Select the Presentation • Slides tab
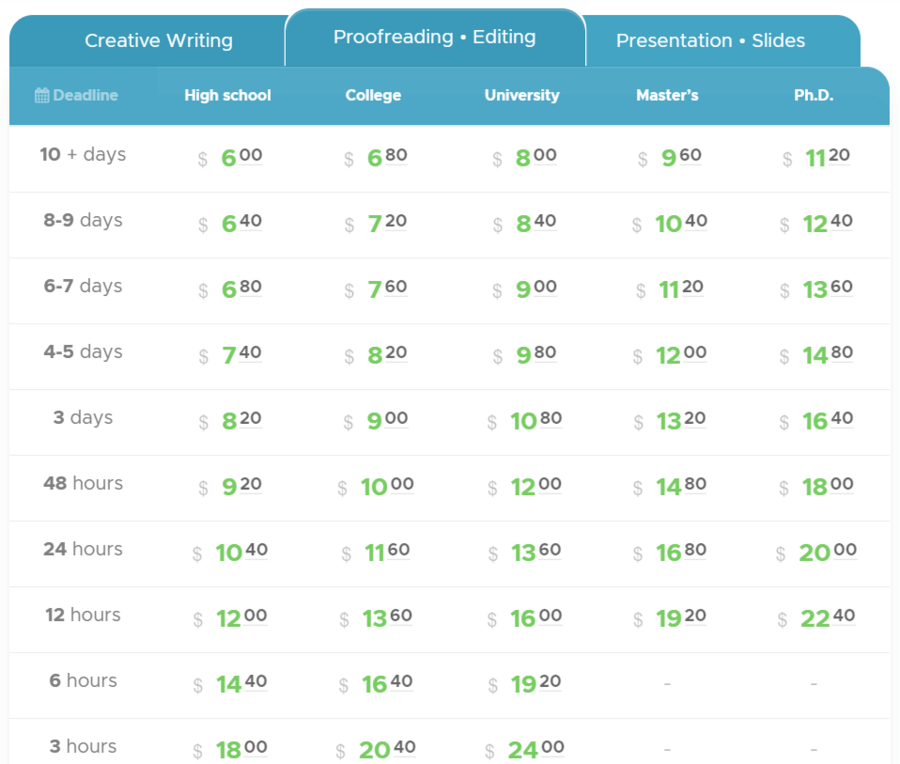This screenshot has width=900, height=764. tap(710, 41)
